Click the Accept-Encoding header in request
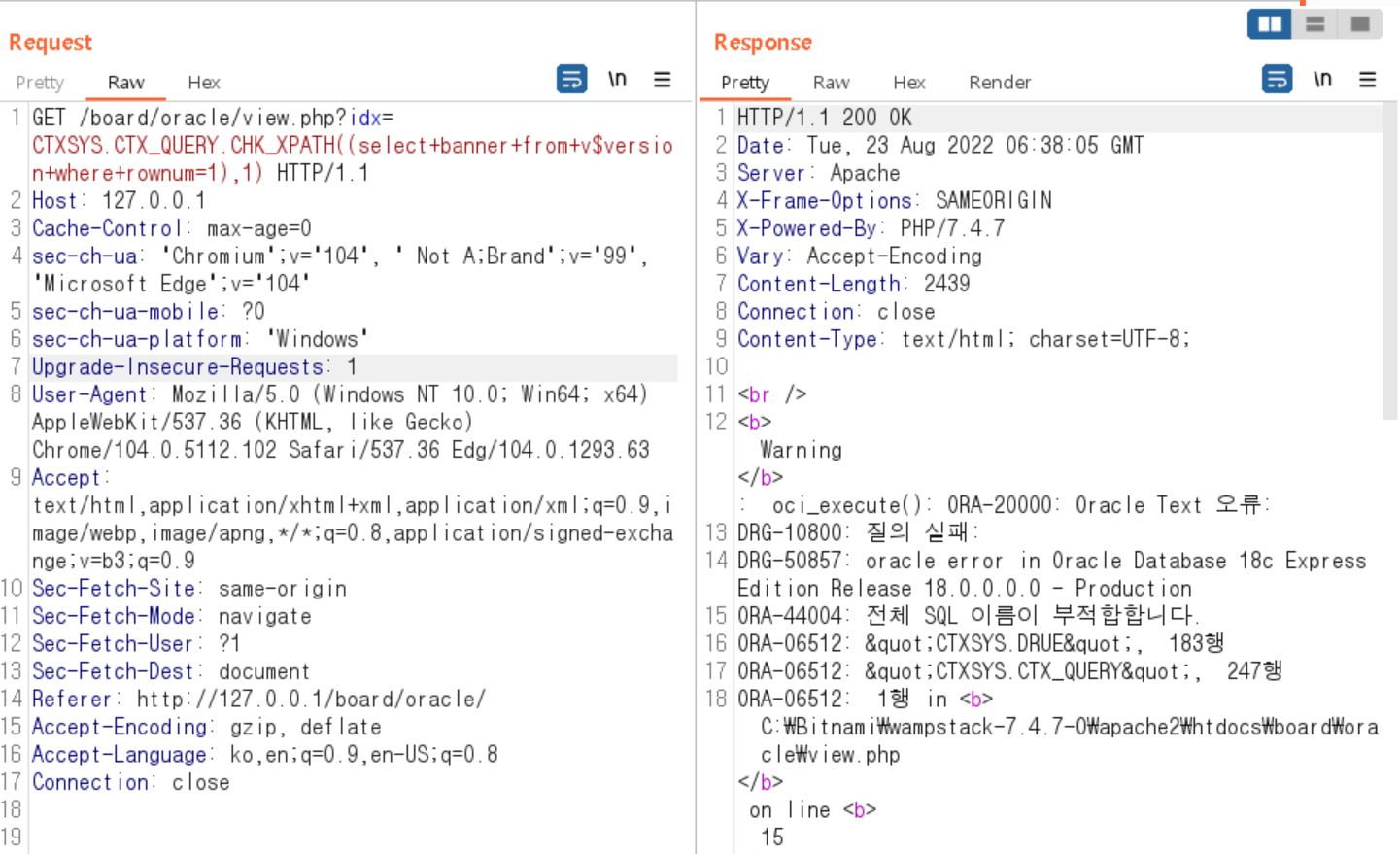The height and width of the screenshot is (854, 1400). coord(206,727)
